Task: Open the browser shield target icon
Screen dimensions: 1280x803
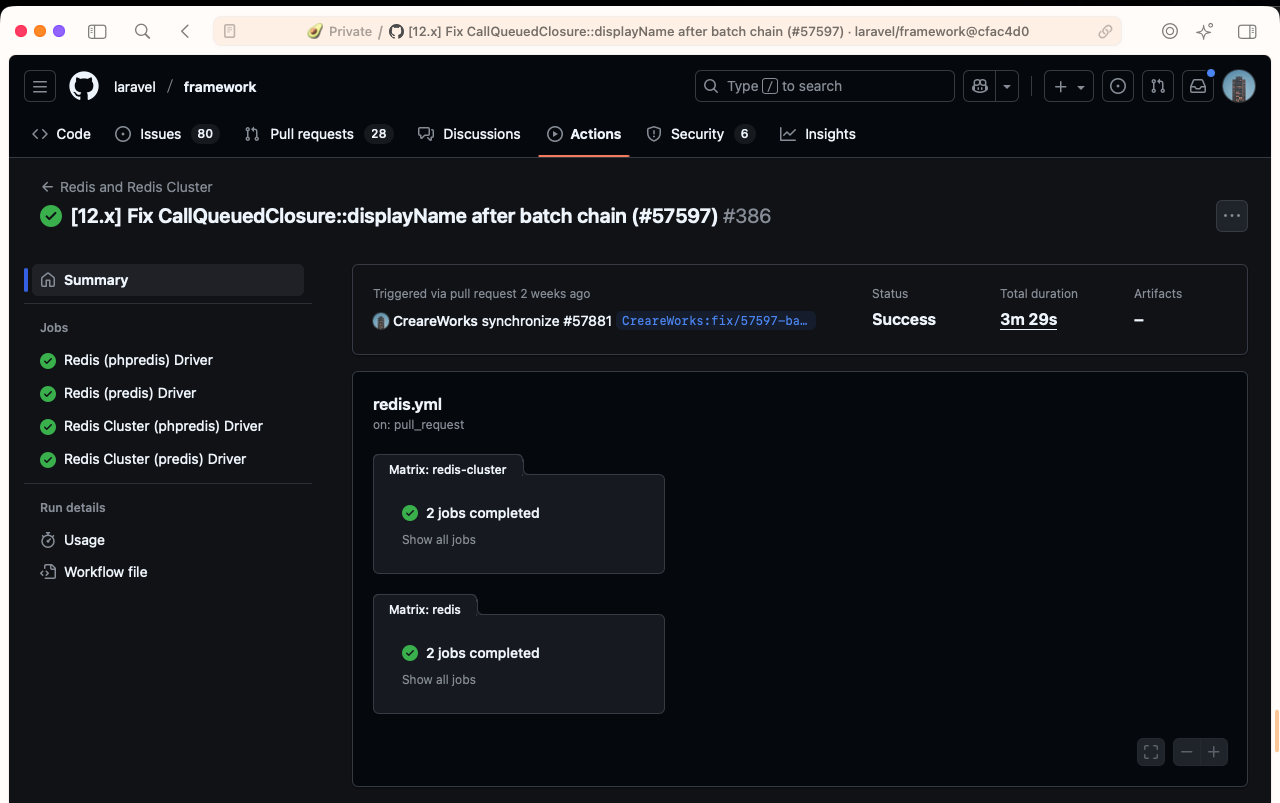Action: [1170, 31]
